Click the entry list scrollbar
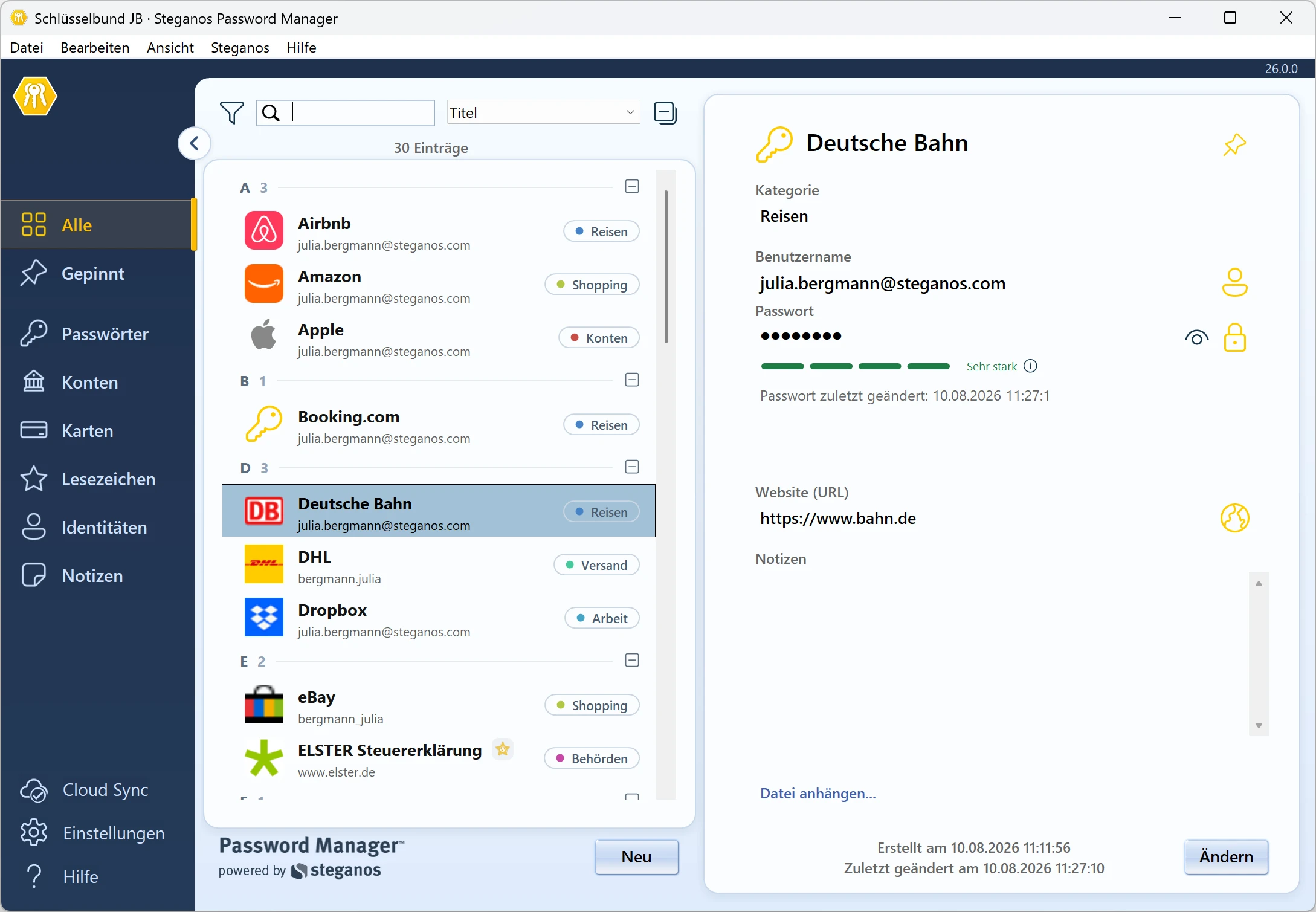The width and height of the screenshot is (1316, 912). (666, 266)
